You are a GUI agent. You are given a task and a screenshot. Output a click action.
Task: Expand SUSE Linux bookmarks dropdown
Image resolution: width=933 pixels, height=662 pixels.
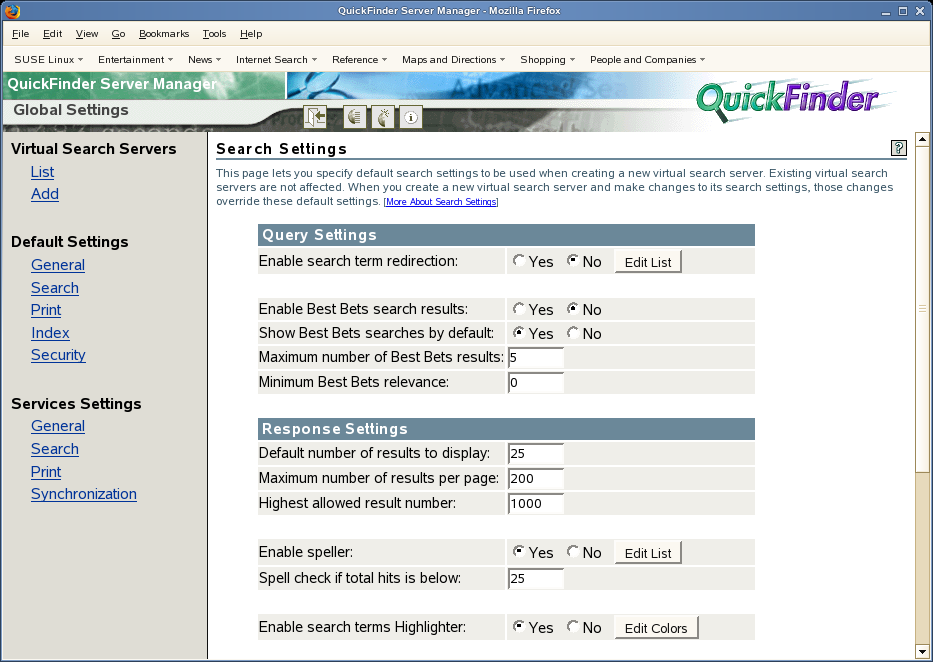[49, 59]
